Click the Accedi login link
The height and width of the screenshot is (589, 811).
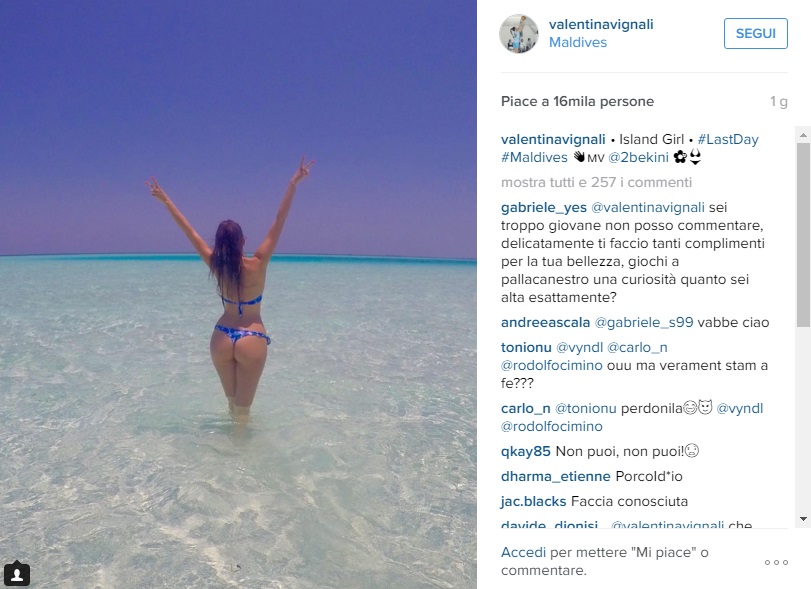523,553
